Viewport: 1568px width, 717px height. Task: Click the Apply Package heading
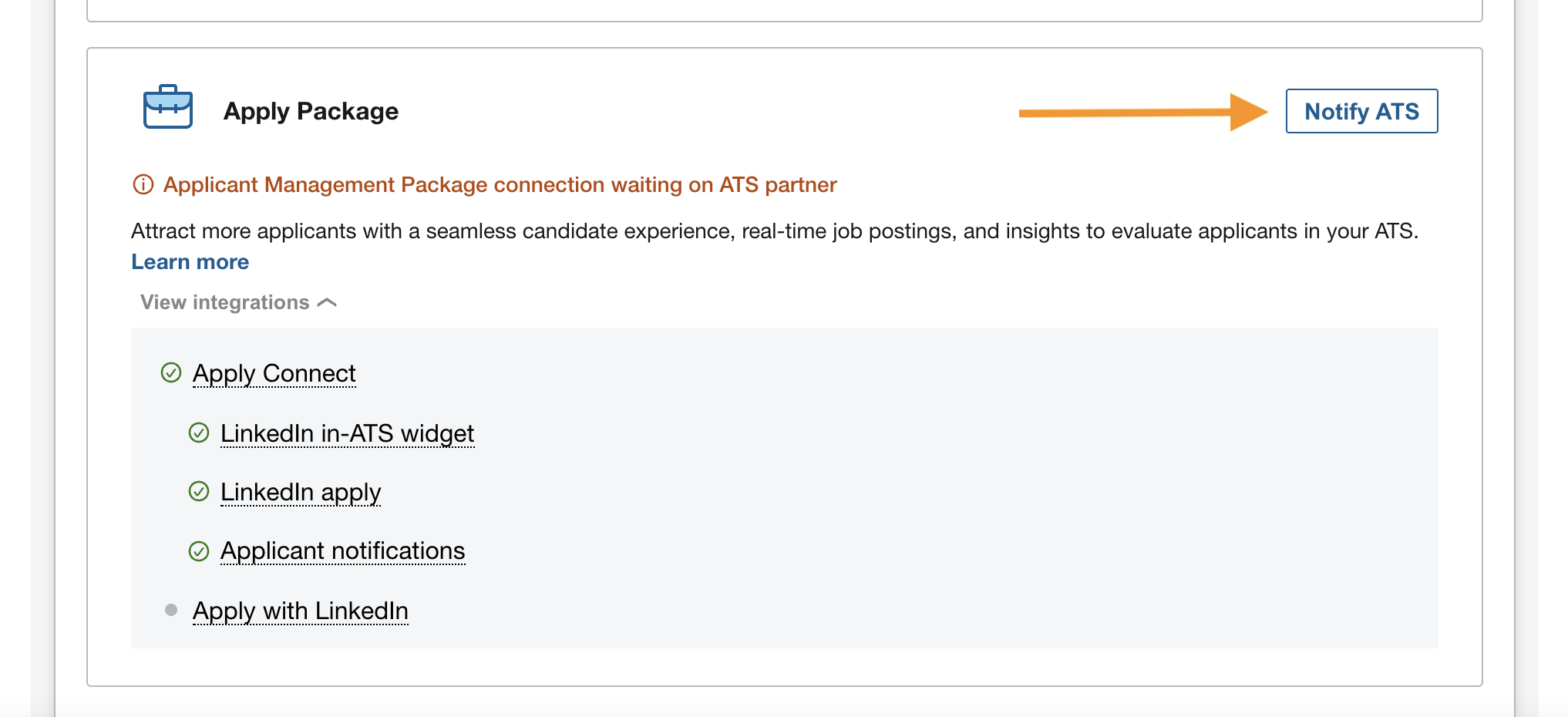[x=311, y=111]
